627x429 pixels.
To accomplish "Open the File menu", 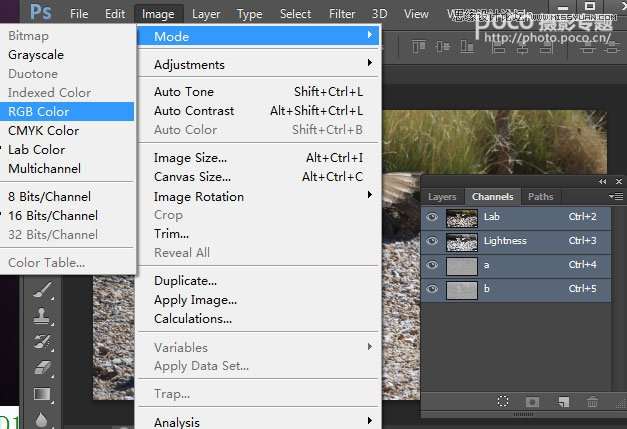I will tap(79, 14).
